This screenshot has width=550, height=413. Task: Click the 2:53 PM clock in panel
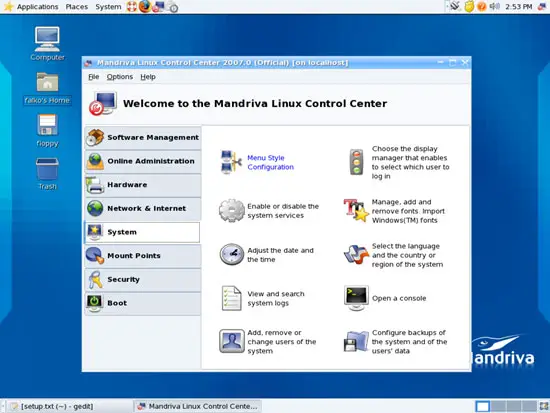tap(519, 7)
